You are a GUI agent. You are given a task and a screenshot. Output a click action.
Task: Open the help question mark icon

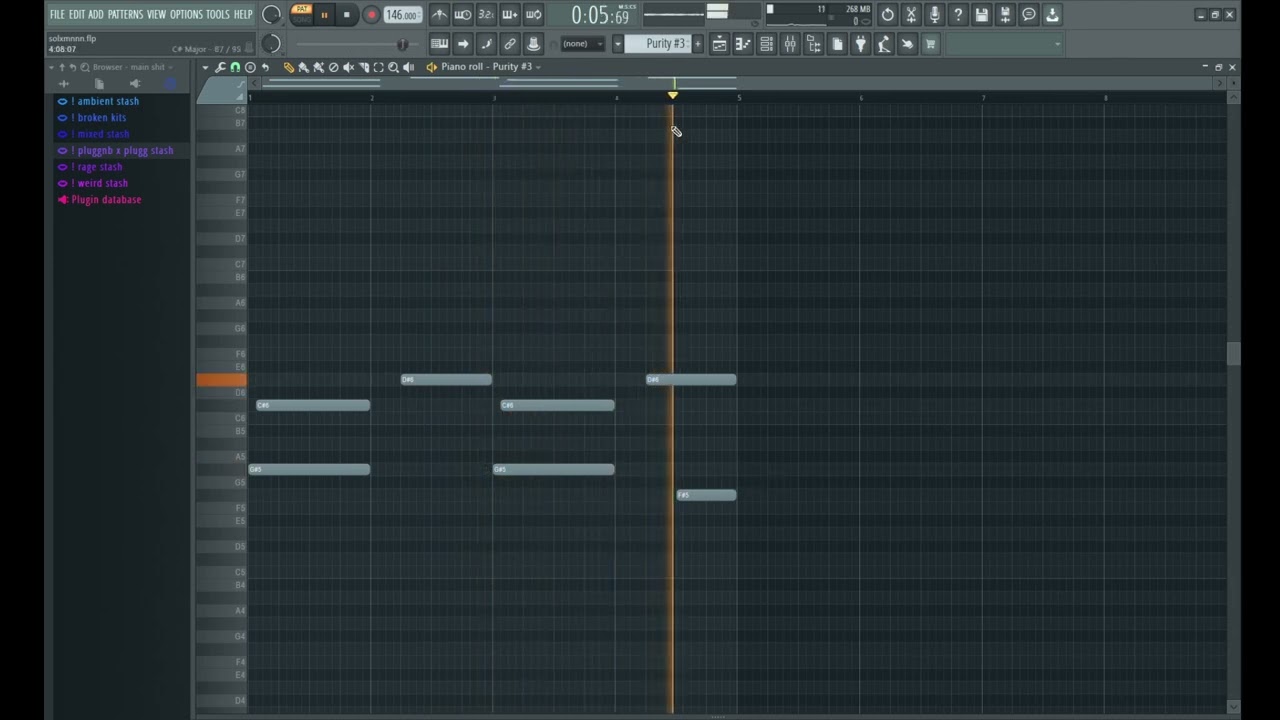tap(958, 15)
